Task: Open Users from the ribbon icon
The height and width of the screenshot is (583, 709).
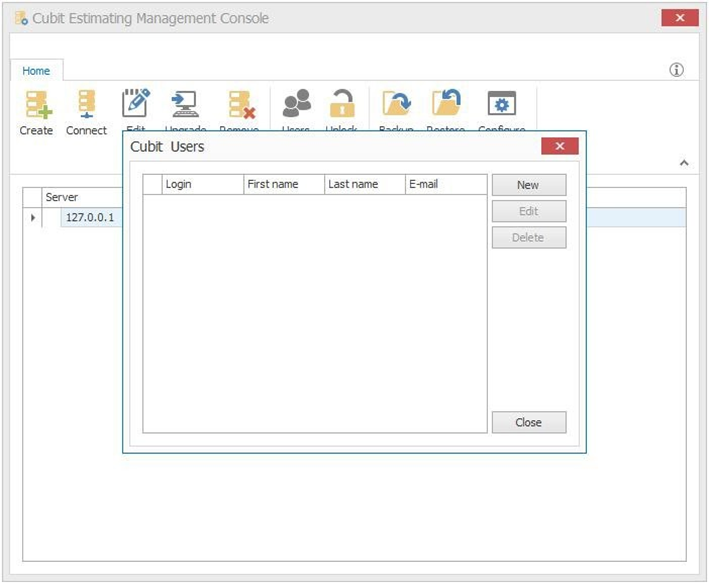Action: tap(297, 103)
